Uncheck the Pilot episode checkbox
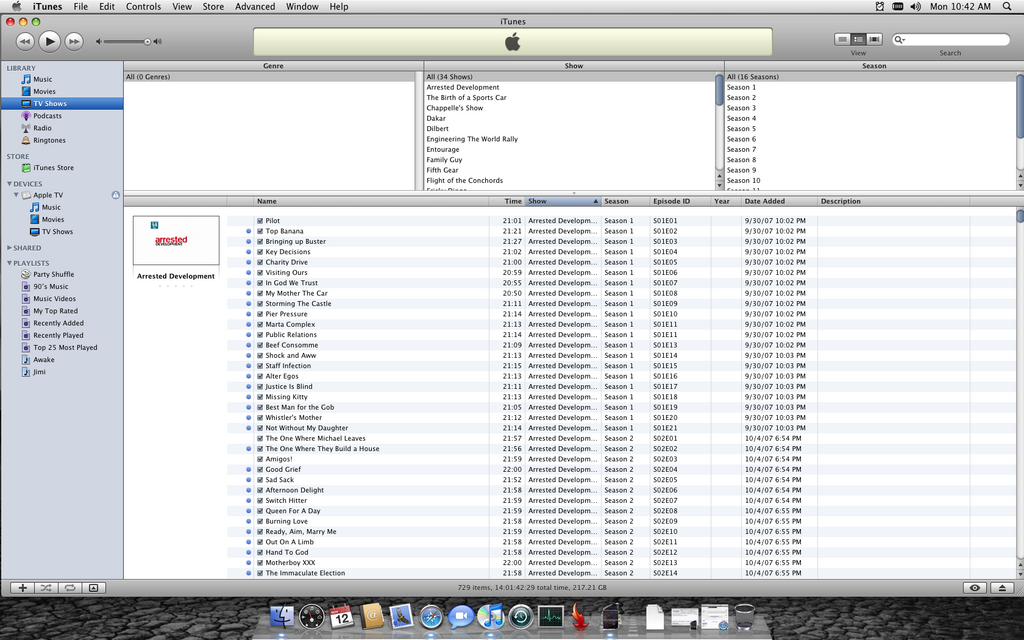Screen dimensions: 1024x640 260,221
